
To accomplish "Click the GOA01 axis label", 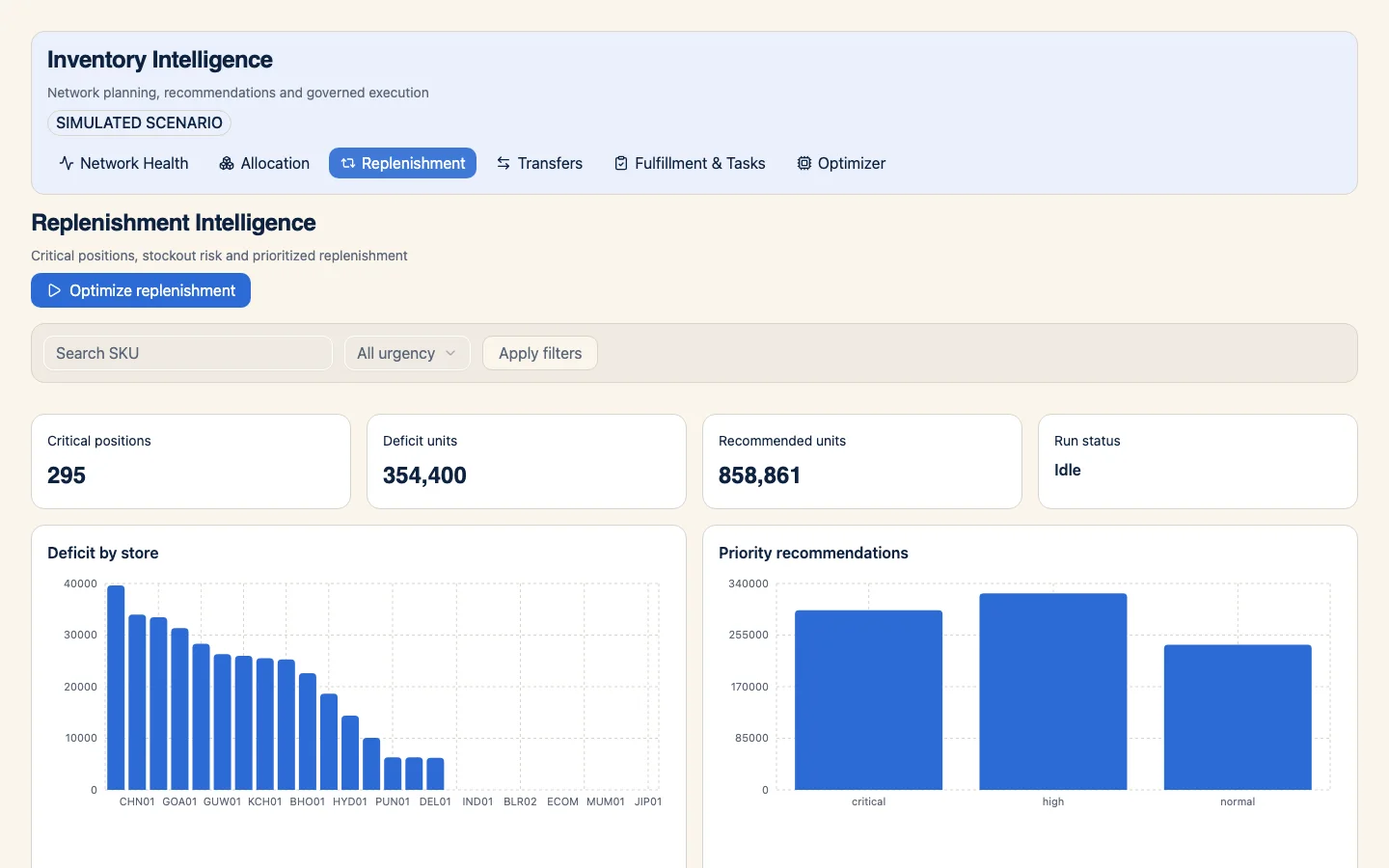I will coord(179,801).
